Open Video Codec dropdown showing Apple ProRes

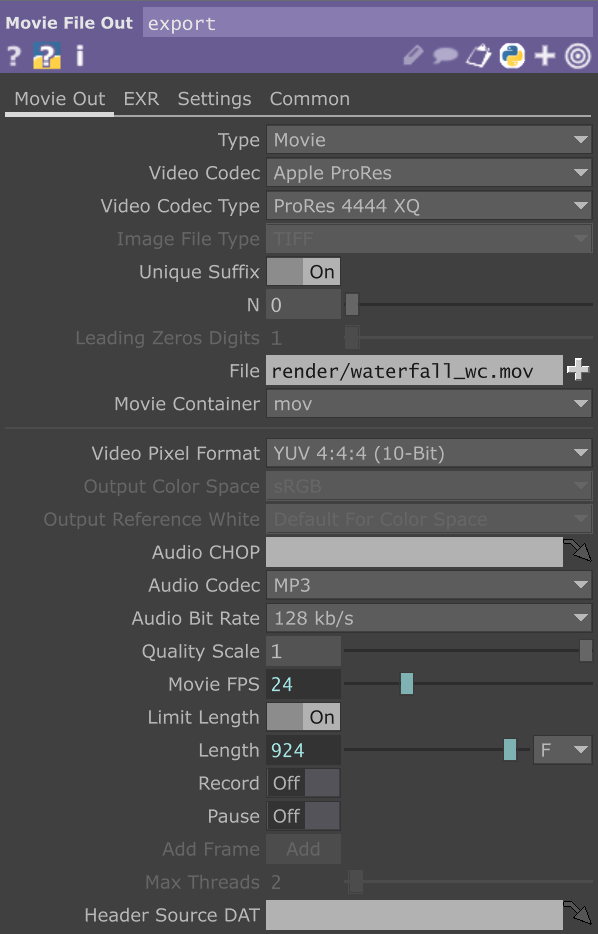429,173
